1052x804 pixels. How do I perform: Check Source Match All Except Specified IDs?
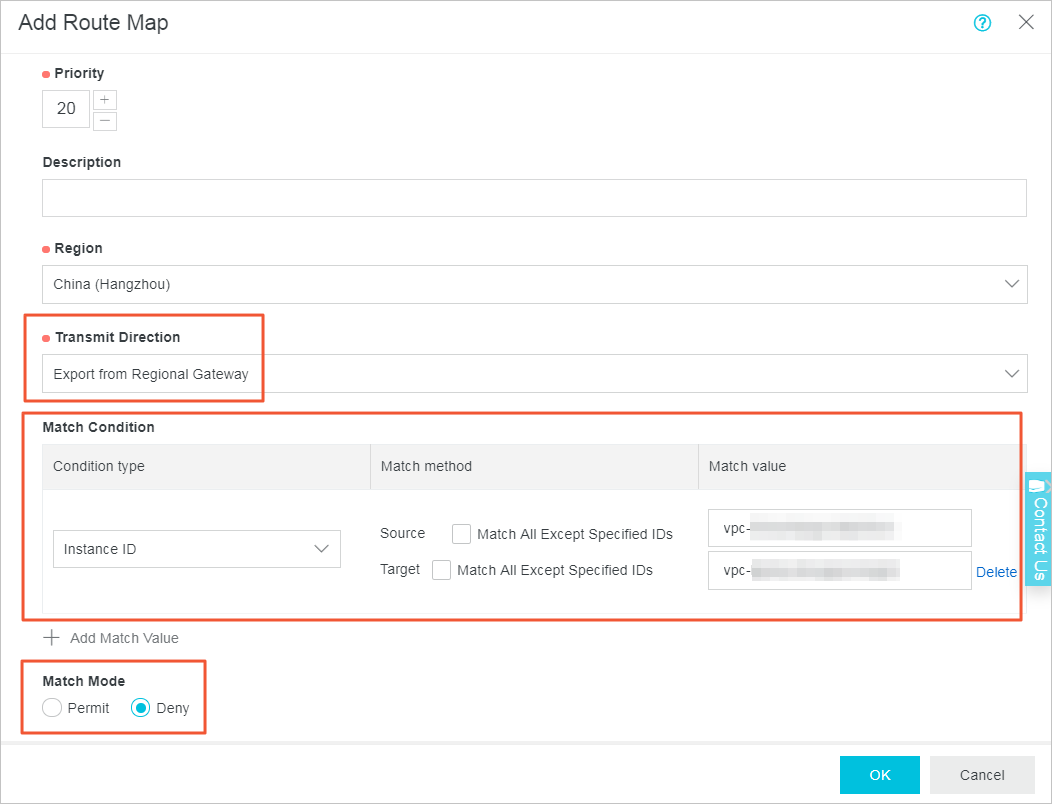coord(461,534)
